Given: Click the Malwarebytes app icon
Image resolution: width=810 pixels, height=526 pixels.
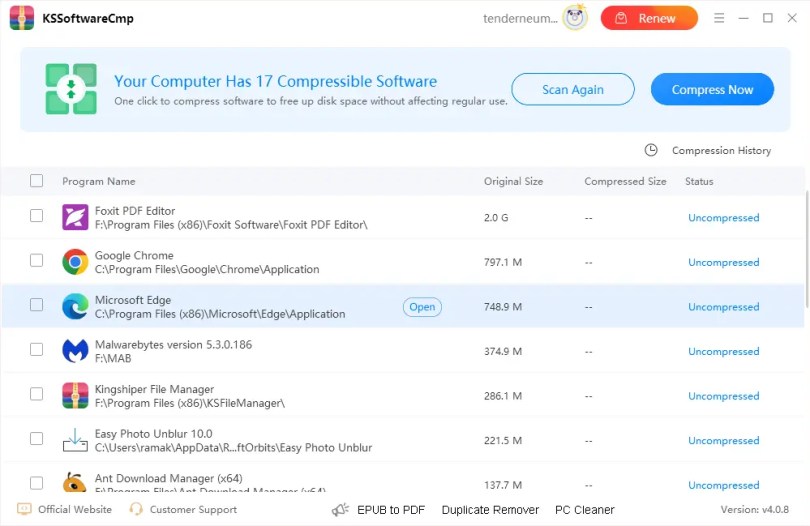Looking at the screenshot, I should click(x=75, y=351).
